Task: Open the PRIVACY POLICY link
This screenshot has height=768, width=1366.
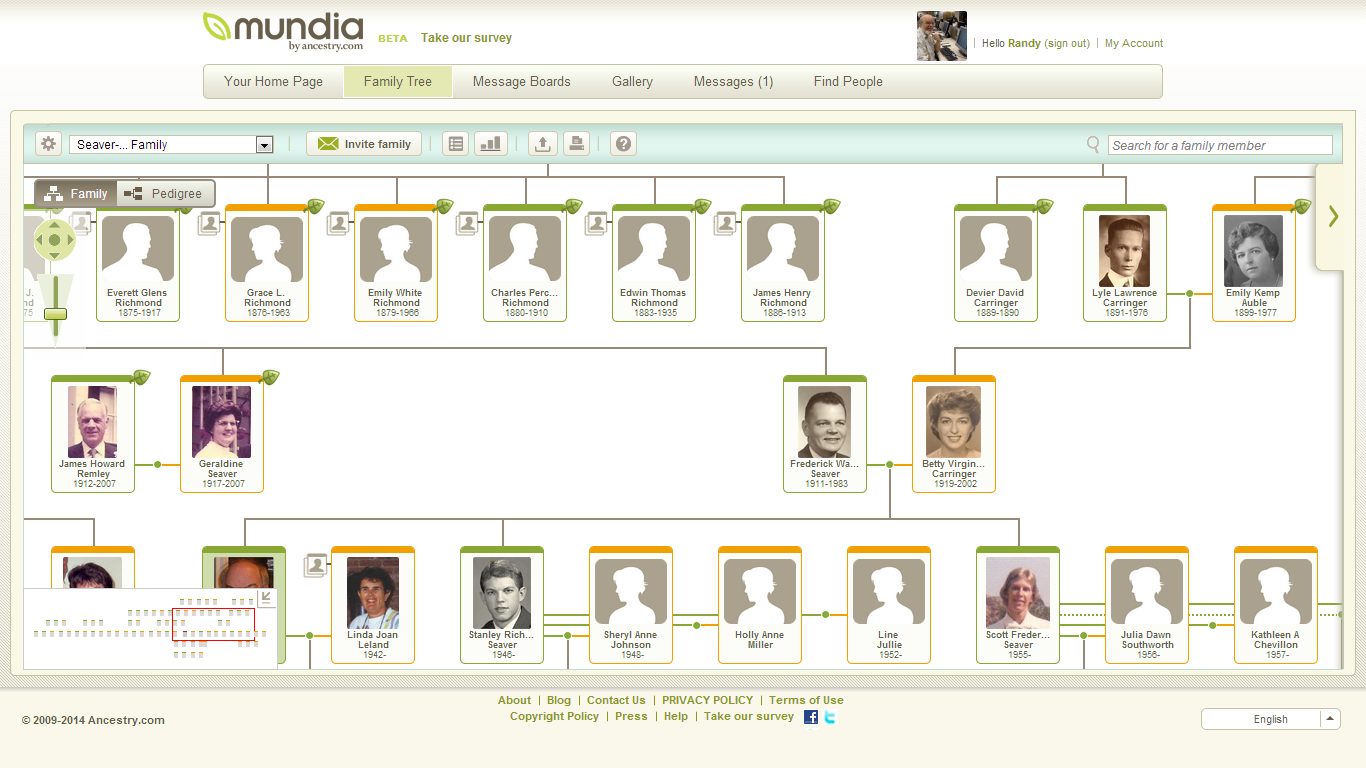Action: [707, 700]
